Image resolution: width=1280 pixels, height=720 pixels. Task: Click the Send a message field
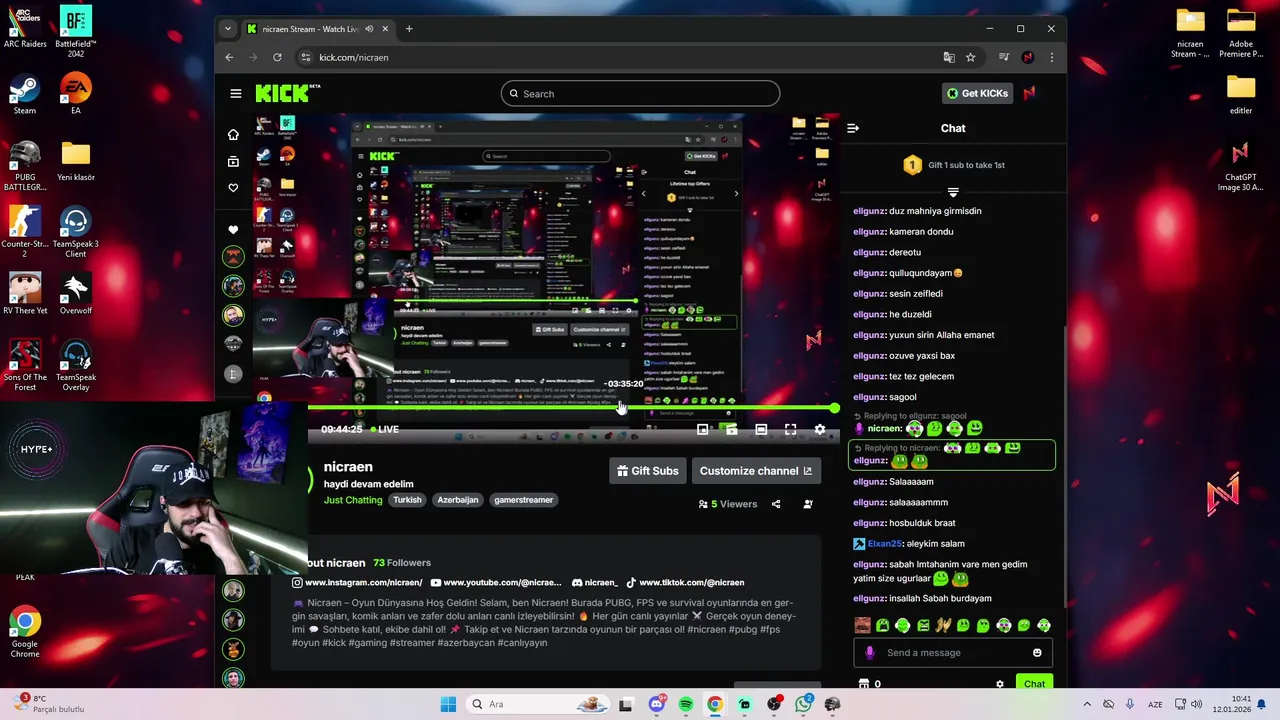[953, 653]
